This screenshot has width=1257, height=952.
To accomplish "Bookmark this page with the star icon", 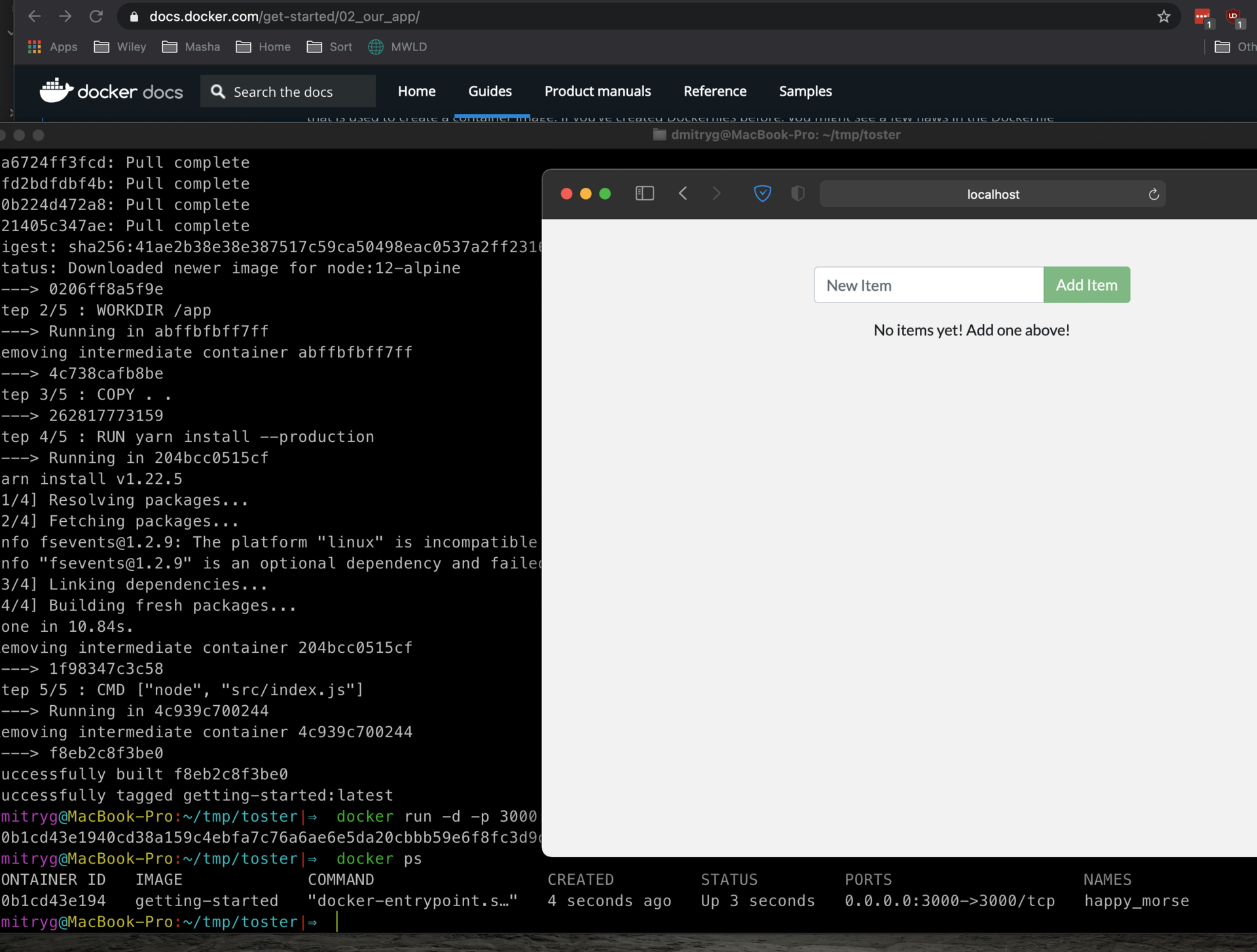I will tap(1163, 16).
